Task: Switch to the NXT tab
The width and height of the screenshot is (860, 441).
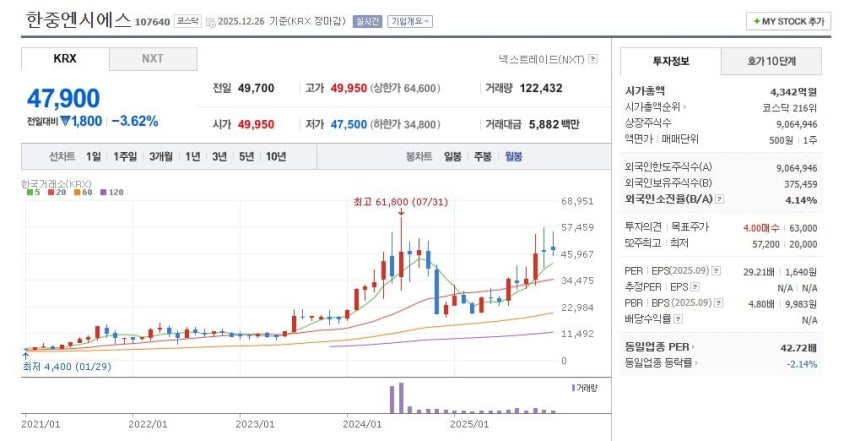Action: pyautogui.click(x=153, y=59)
